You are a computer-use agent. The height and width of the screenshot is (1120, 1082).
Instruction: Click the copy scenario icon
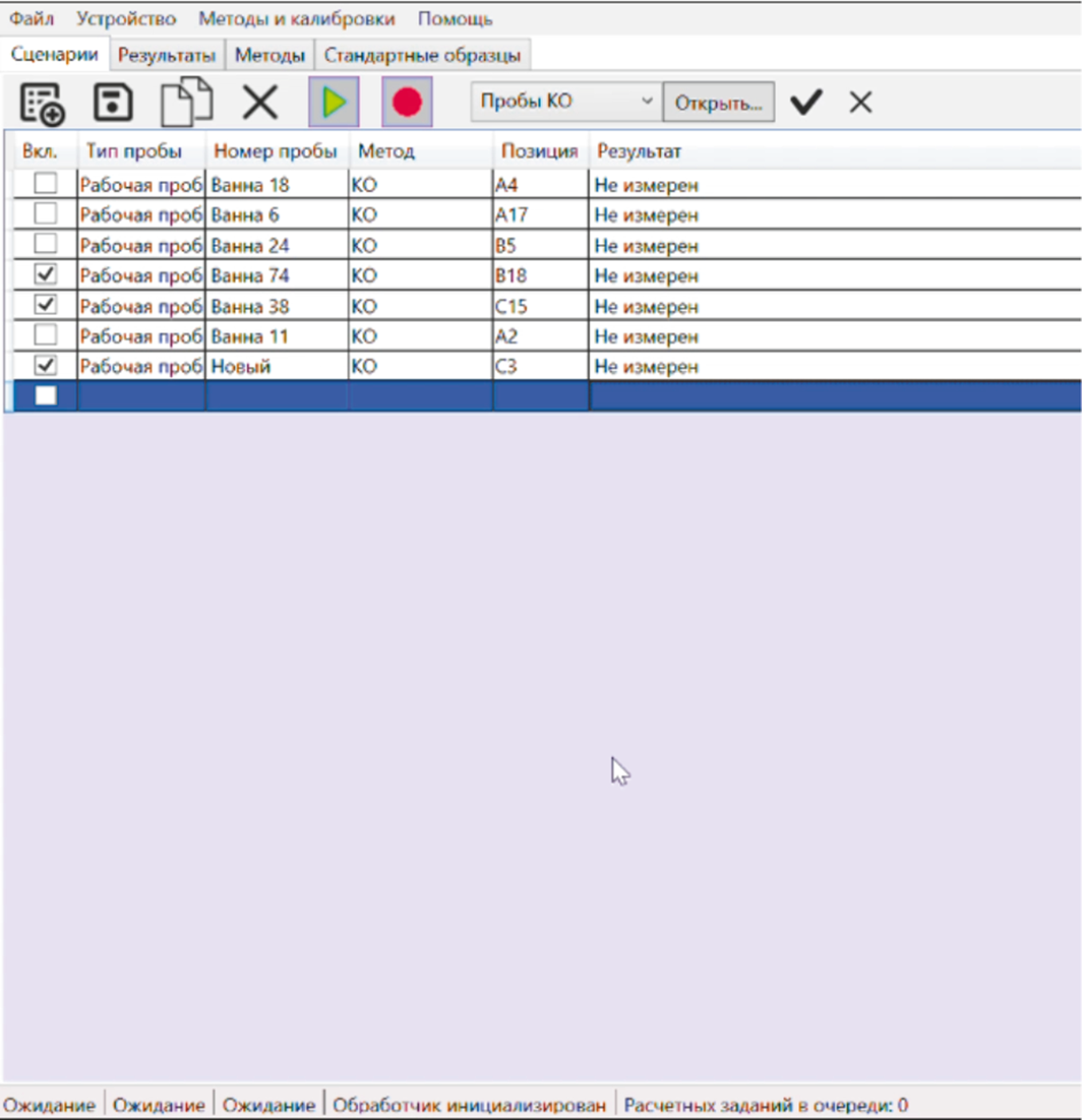pos(186,102)
